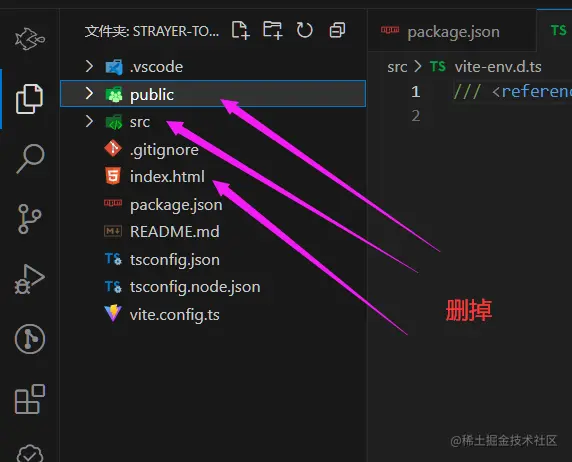Viewport: 572px width, 462px height.
Task: Expand the src folder
Action: point(213,122)
